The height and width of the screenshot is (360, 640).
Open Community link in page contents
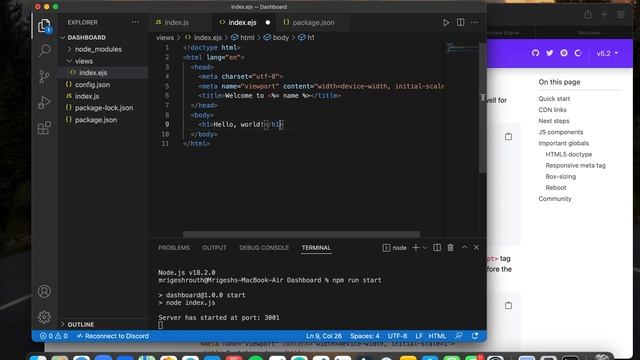pos(555,199)
